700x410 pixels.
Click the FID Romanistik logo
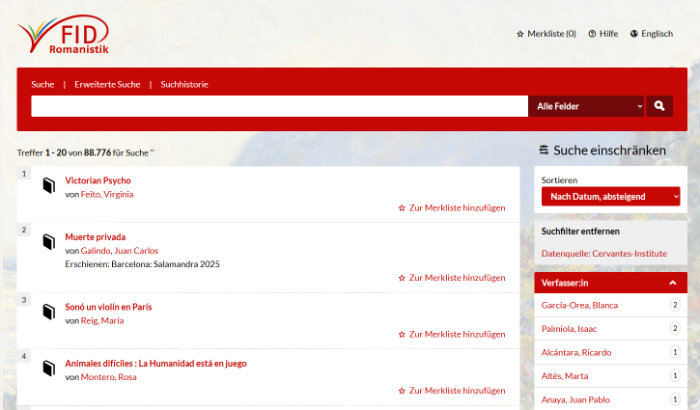pos(63,35)
